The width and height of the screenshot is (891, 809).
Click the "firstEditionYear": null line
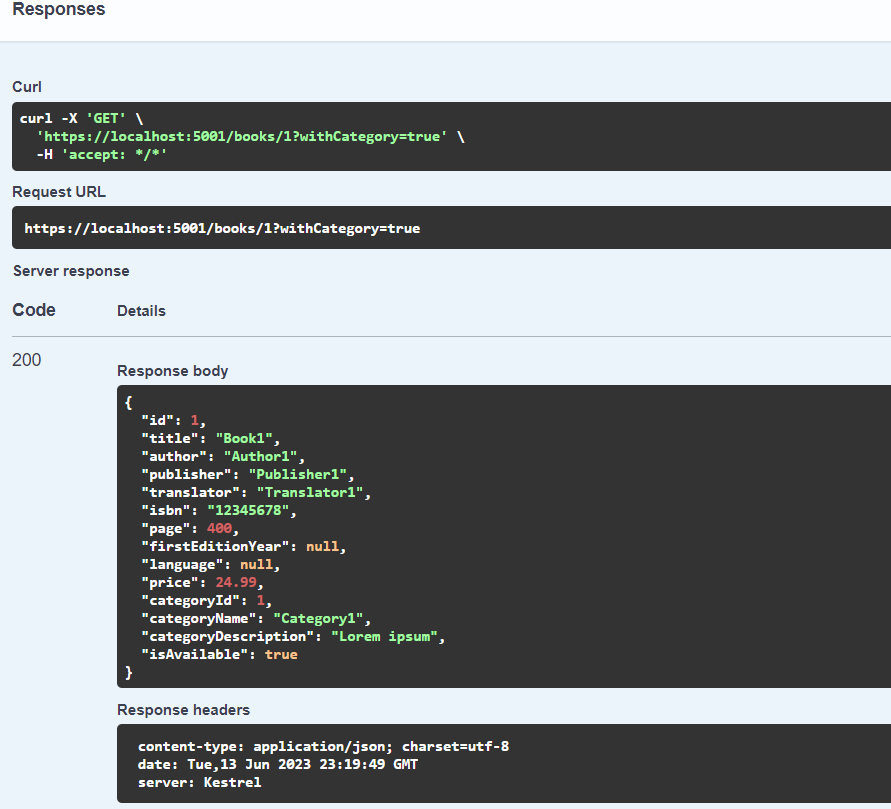coord(243,547)
